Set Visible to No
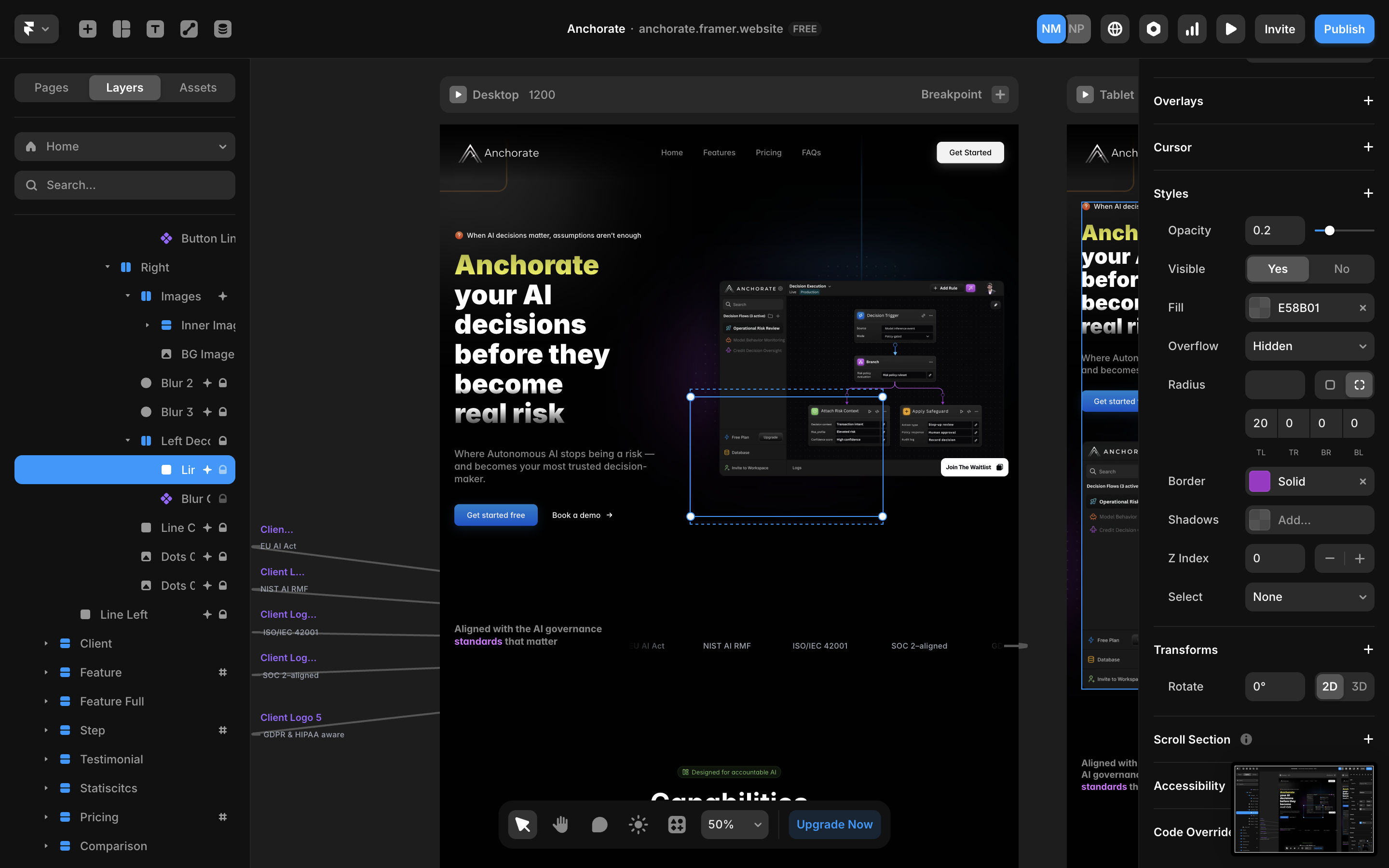Image resolution: width=1389 pixels, height=868 pixels. [x=1341, y=269]
